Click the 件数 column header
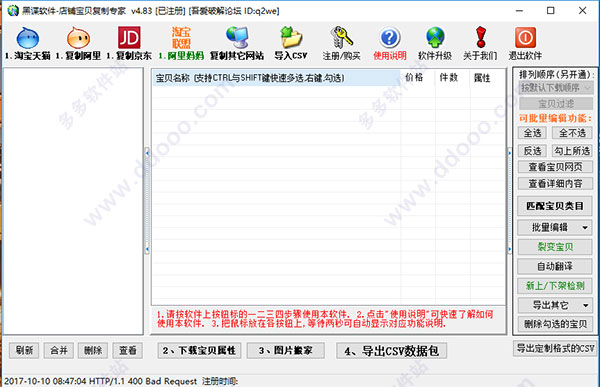Image resolution: width=600 pixels, height=387 pixels. coord(452,78)
